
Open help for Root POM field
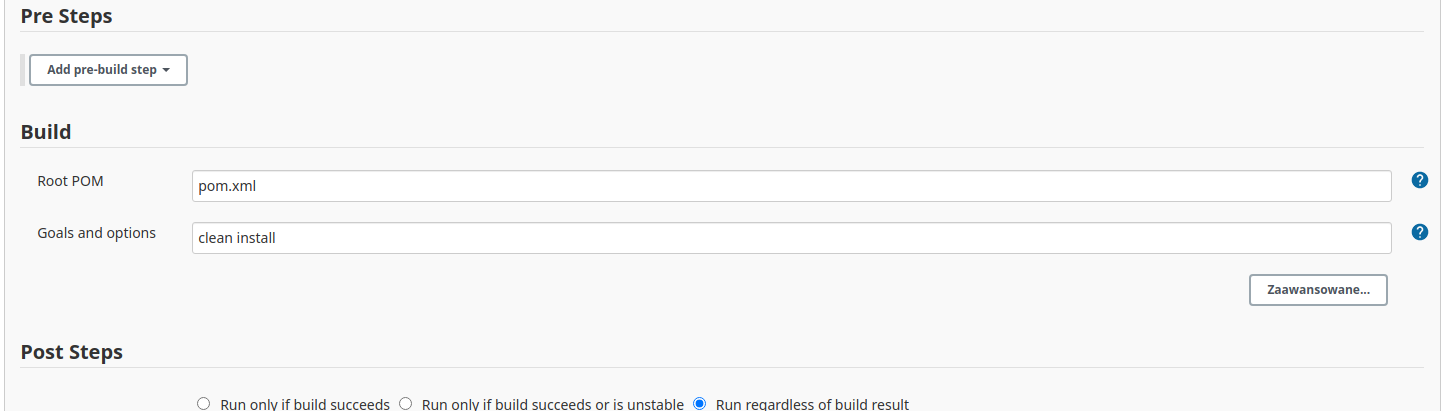coord(1419,180)
